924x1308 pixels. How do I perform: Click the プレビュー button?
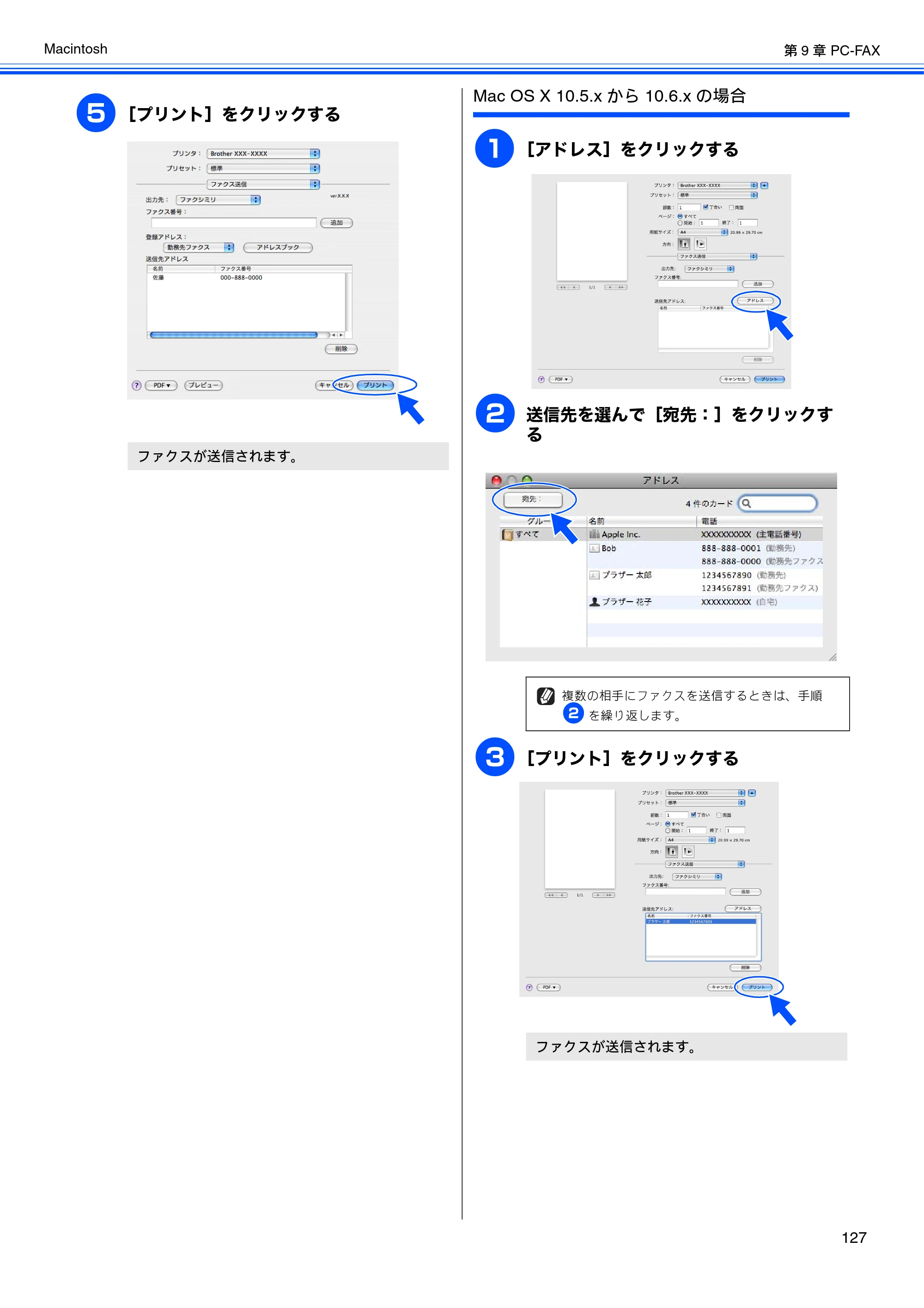pos(203,385)
